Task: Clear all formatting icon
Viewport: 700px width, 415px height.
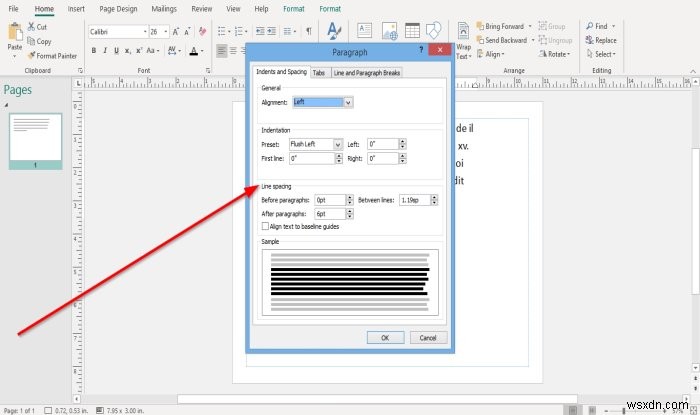Action: [x=202, y=31]
